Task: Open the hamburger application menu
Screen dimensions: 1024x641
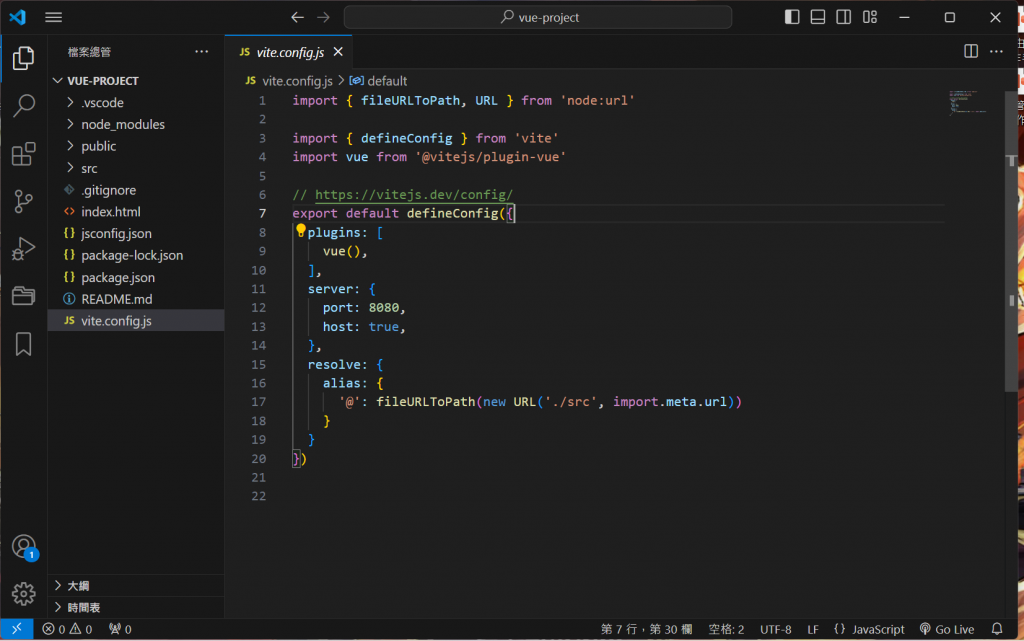Action: [54, 17]
